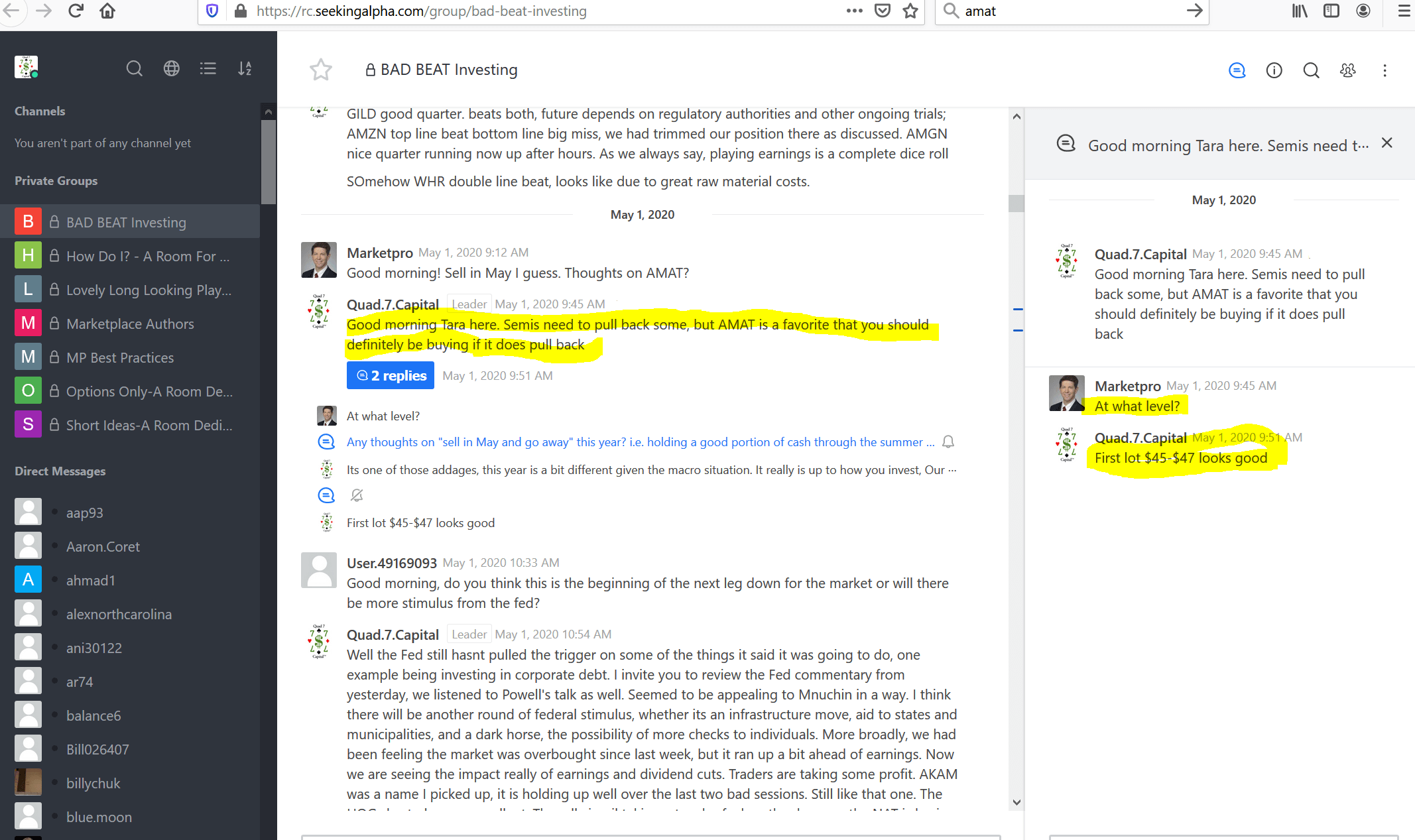Click the browser search box containing amat
The image size is (1415, 840).
(1072, 11)
